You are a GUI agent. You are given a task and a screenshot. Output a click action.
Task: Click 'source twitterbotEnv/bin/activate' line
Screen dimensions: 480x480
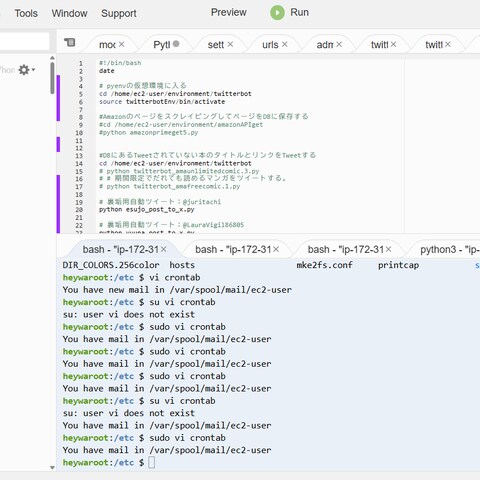pyautogui.click(x=162, y=102)
